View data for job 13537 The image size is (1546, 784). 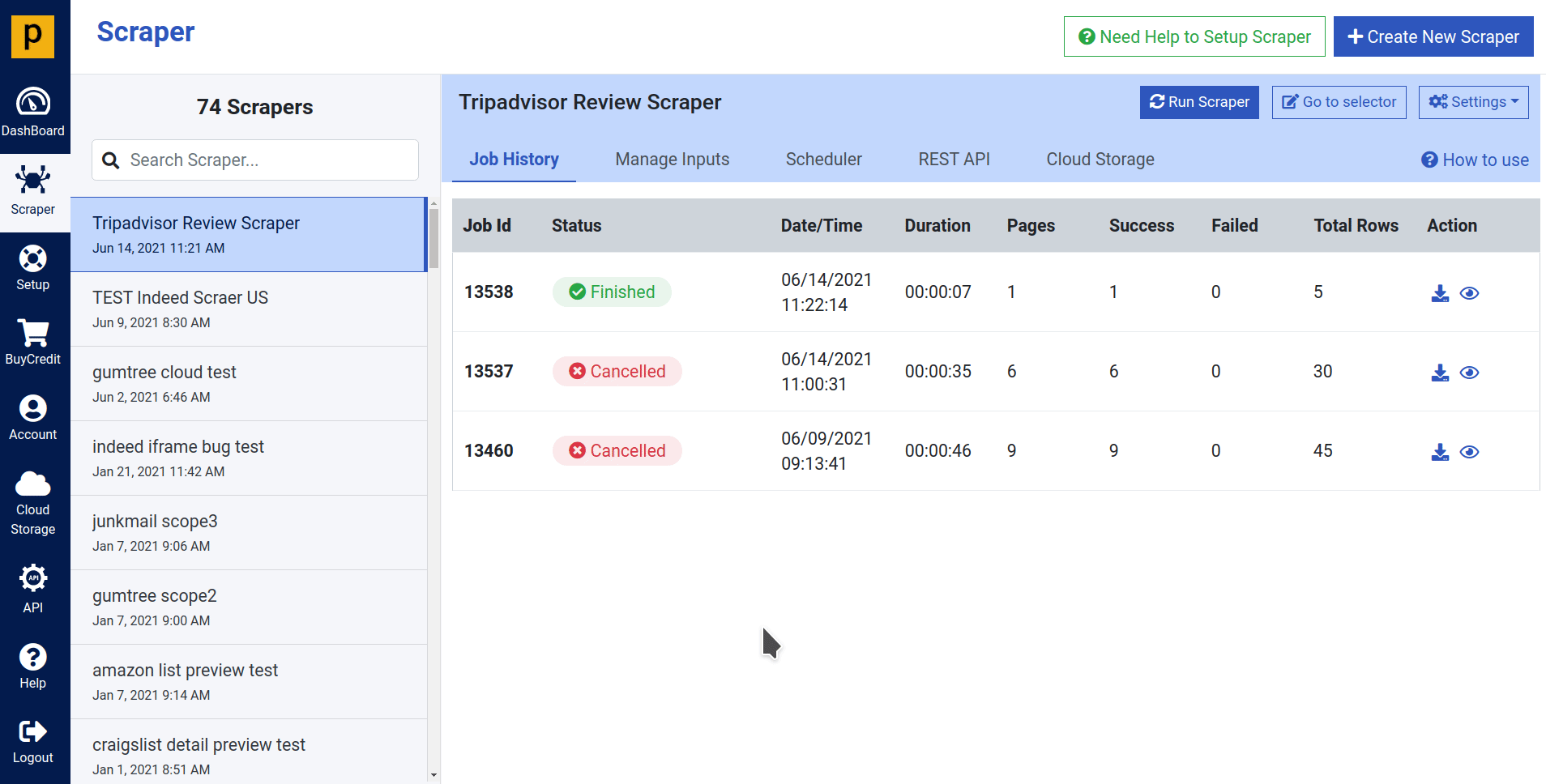[x=1469, y=373]
